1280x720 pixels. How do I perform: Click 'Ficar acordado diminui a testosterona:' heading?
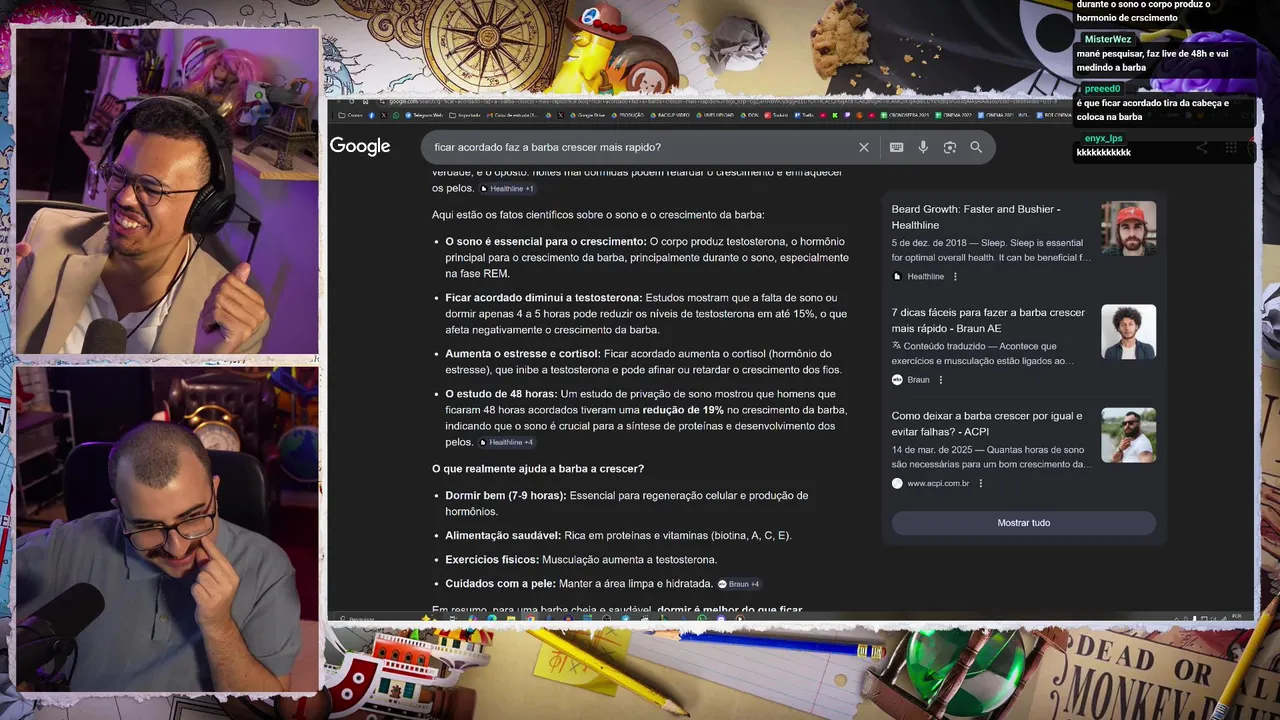(544, 298)
